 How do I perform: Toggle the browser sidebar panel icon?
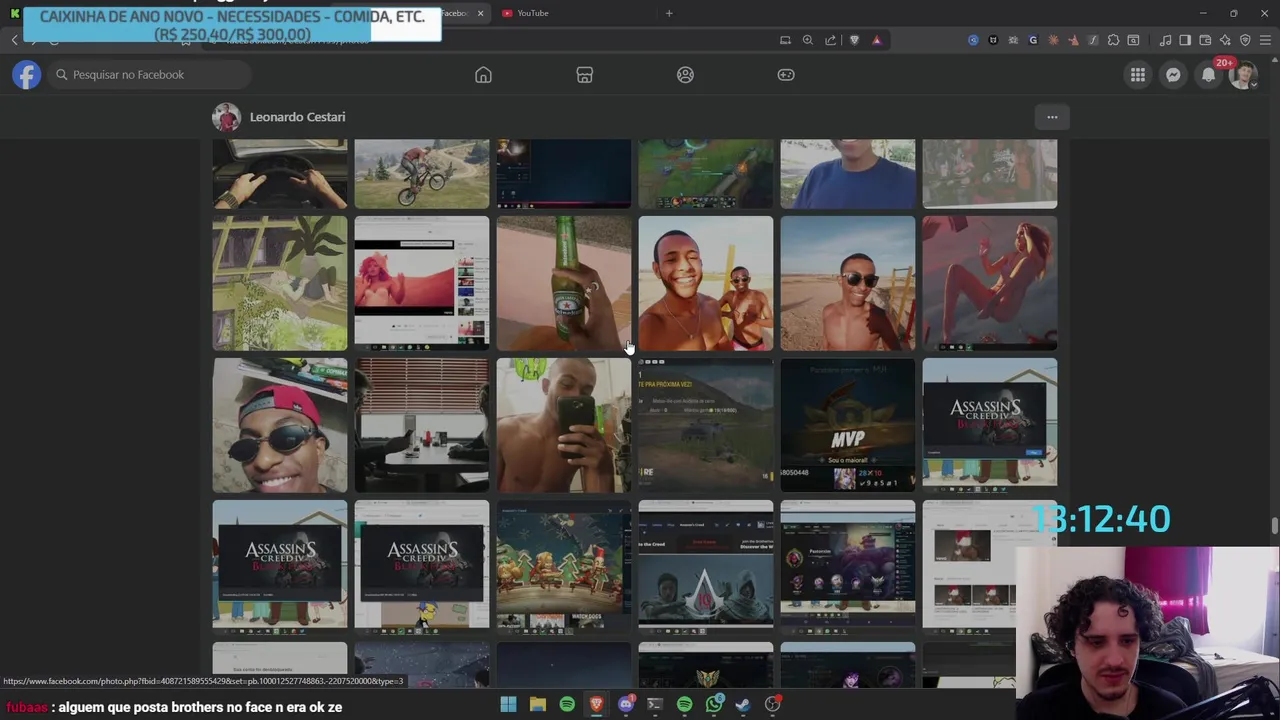pyautogui.click(x=1185, y=40)
